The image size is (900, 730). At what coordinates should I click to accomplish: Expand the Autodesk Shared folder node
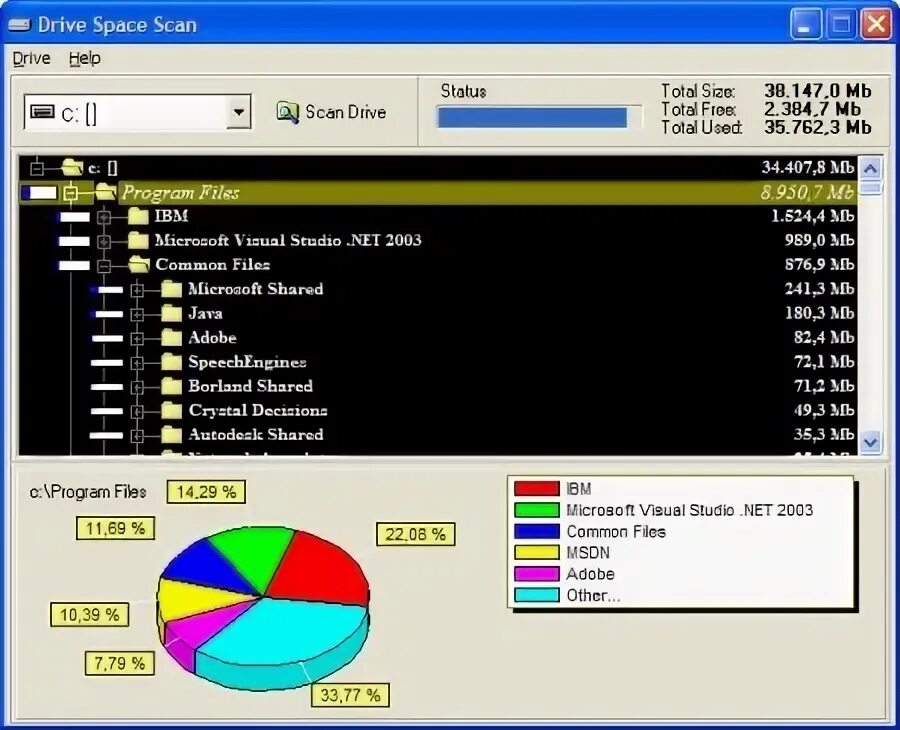click(137, 436)
